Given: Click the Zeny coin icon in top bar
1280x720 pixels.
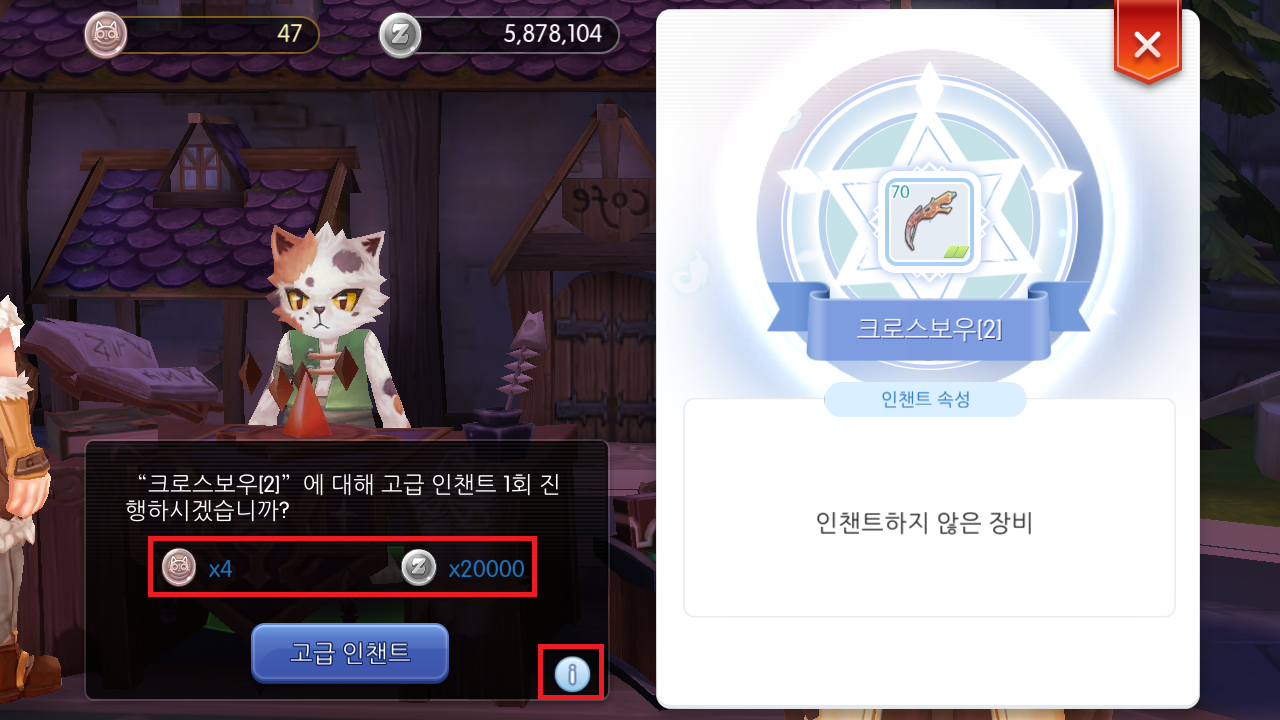Looking at the screenshot, I should point(400,35).
